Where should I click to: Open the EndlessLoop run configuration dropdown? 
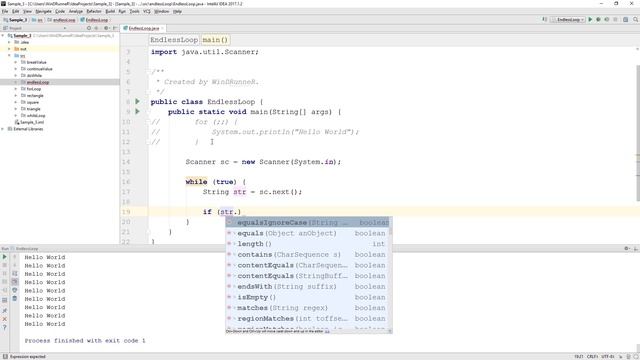coord(568,20)
